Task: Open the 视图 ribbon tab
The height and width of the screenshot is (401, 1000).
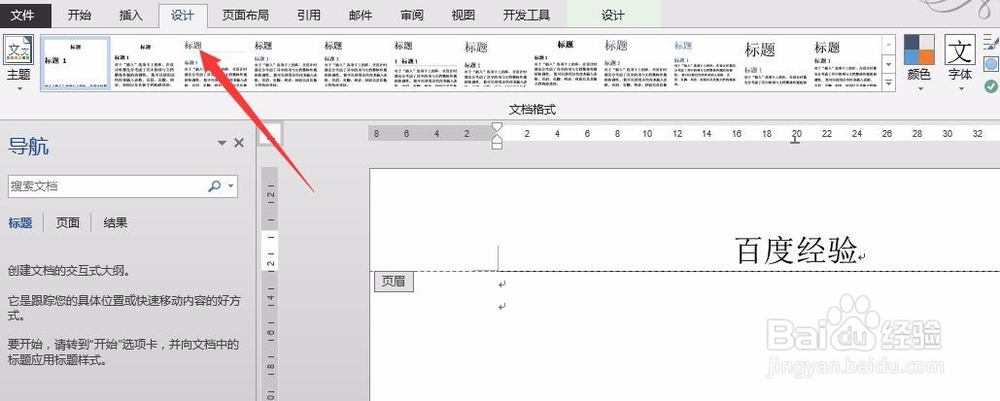Action: pos(463,15)
